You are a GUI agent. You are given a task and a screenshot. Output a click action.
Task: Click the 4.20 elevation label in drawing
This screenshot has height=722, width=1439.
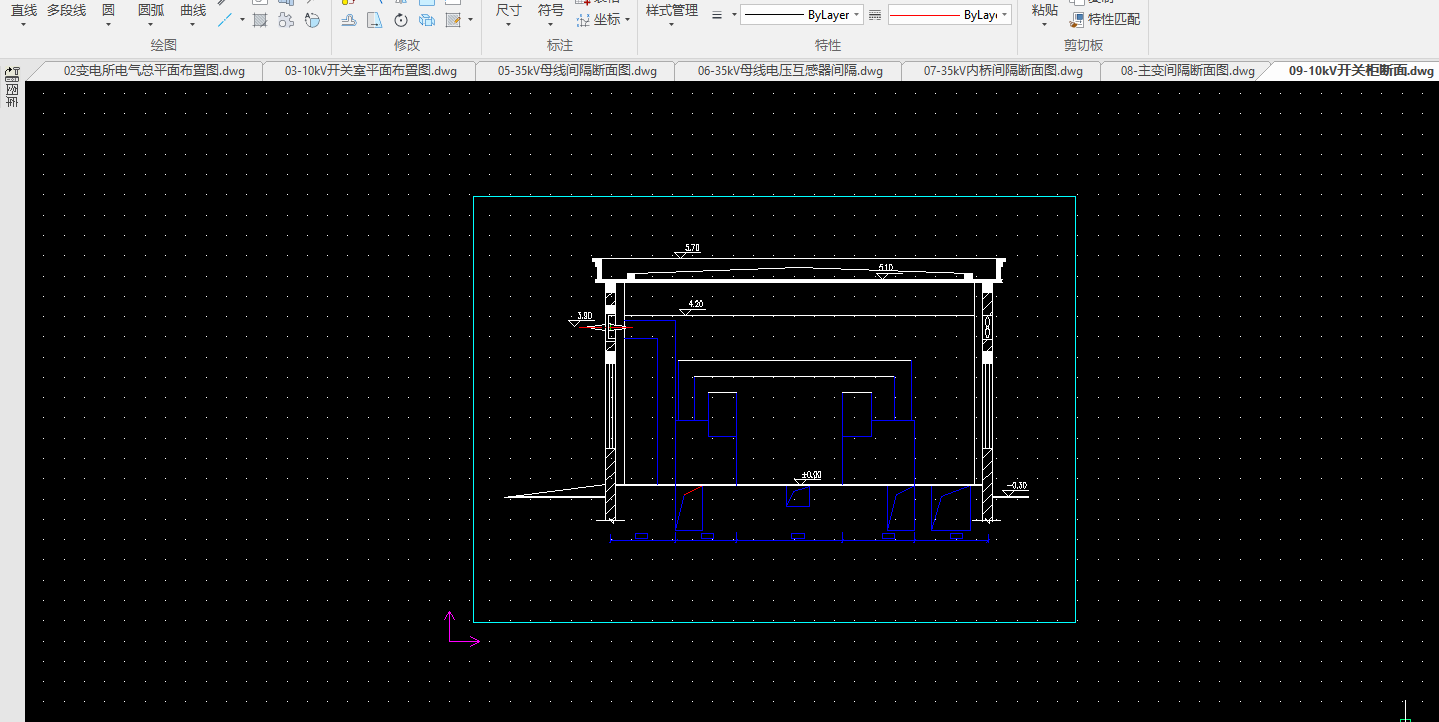696,303
